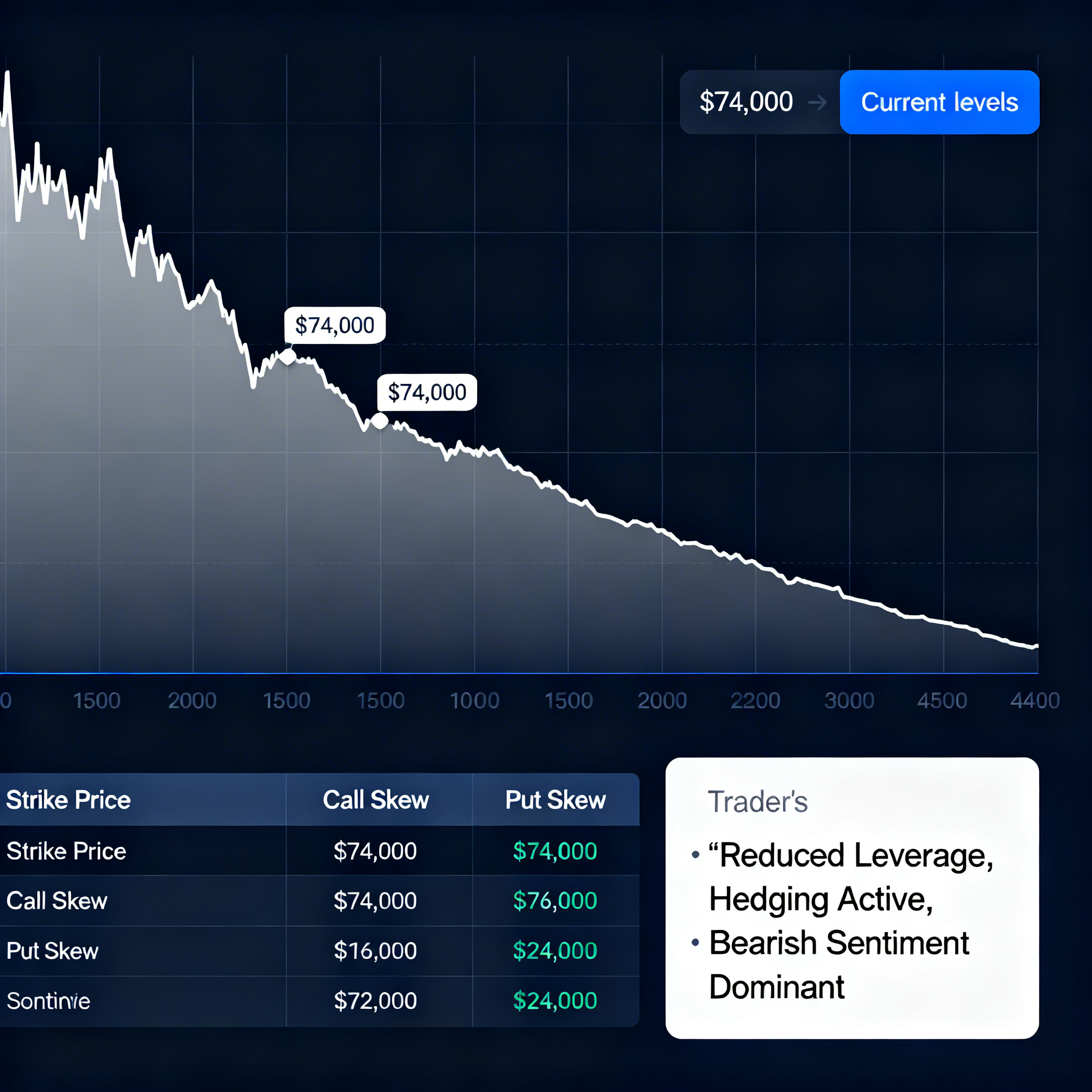This screenshot has width=1092, height=1092.
Task: Click the Current levels button
Action: (940, 102)
